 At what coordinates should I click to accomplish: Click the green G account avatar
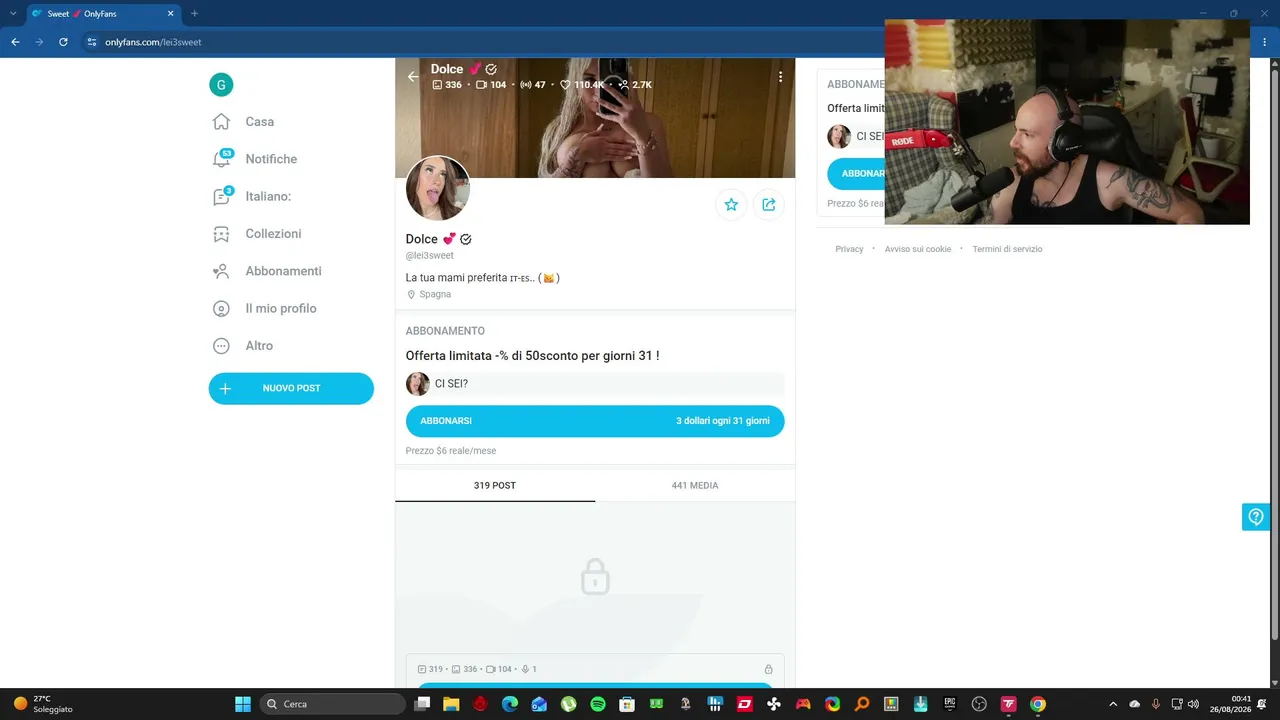point(221,85)
